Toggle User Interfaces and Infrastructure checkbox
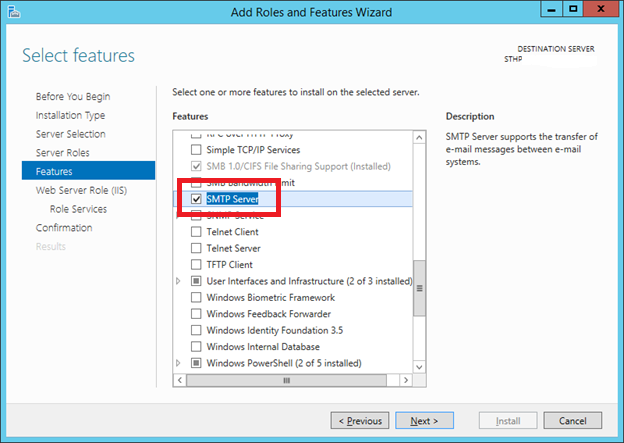The width and height of the screenshot is (624, 443). pyautogui.click(x=196, y=281)
